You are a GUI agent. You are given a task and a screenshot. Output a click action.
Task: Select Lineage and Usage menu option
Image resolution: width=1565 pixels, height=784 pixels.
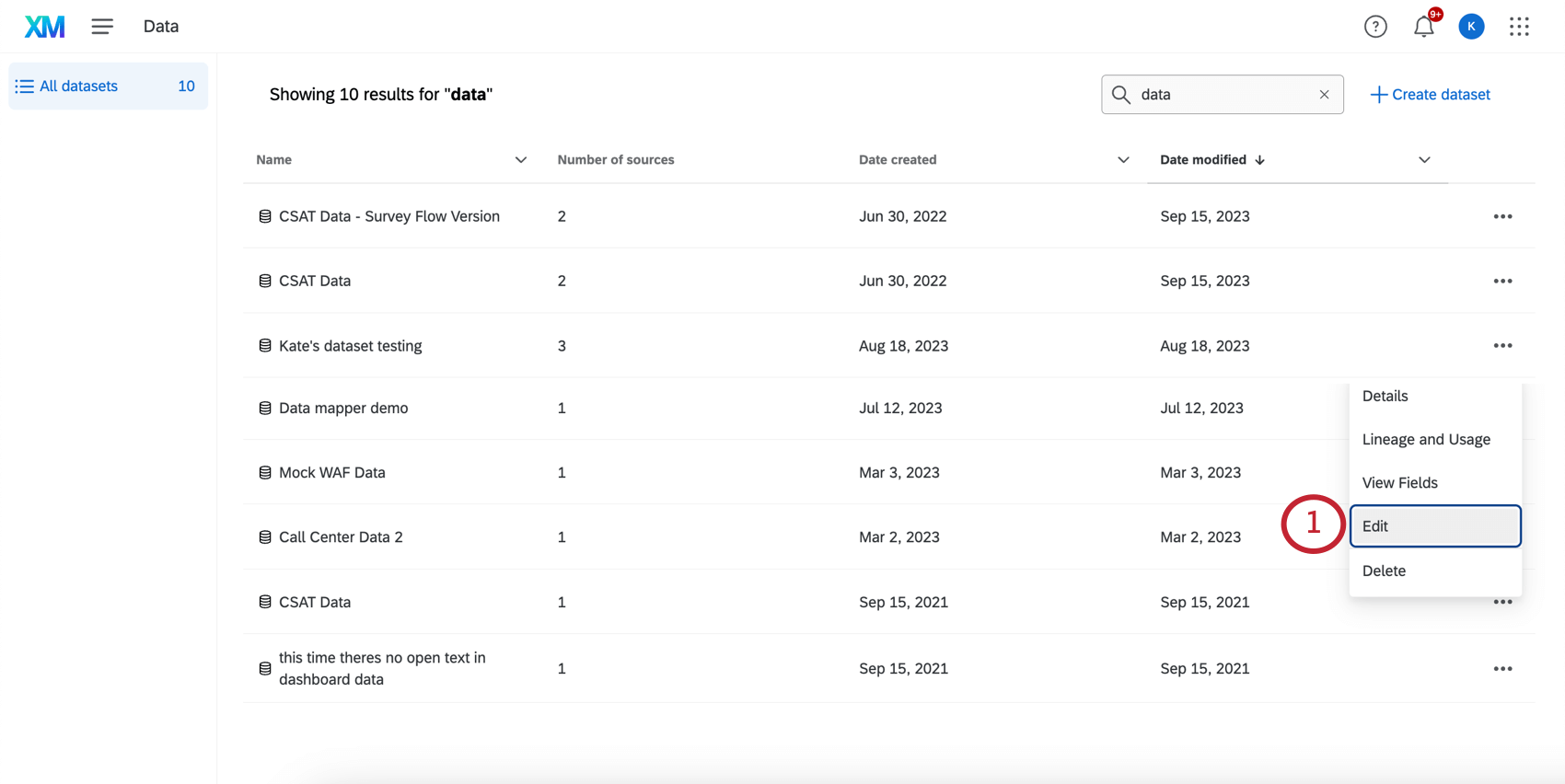click(1426, 440)
